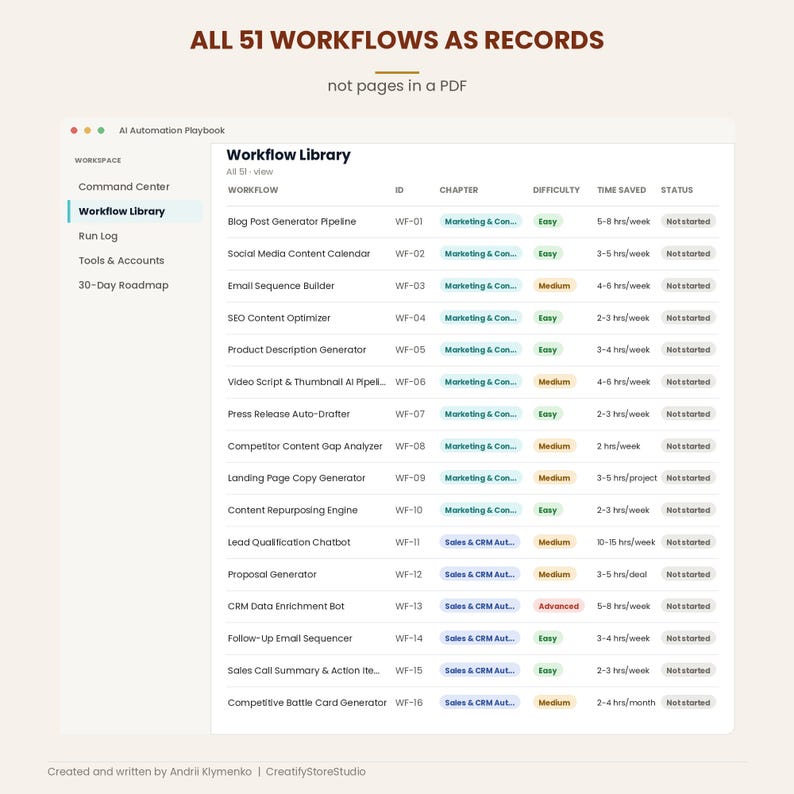Open the 30-Day Roadmap page

pos(123,285)
